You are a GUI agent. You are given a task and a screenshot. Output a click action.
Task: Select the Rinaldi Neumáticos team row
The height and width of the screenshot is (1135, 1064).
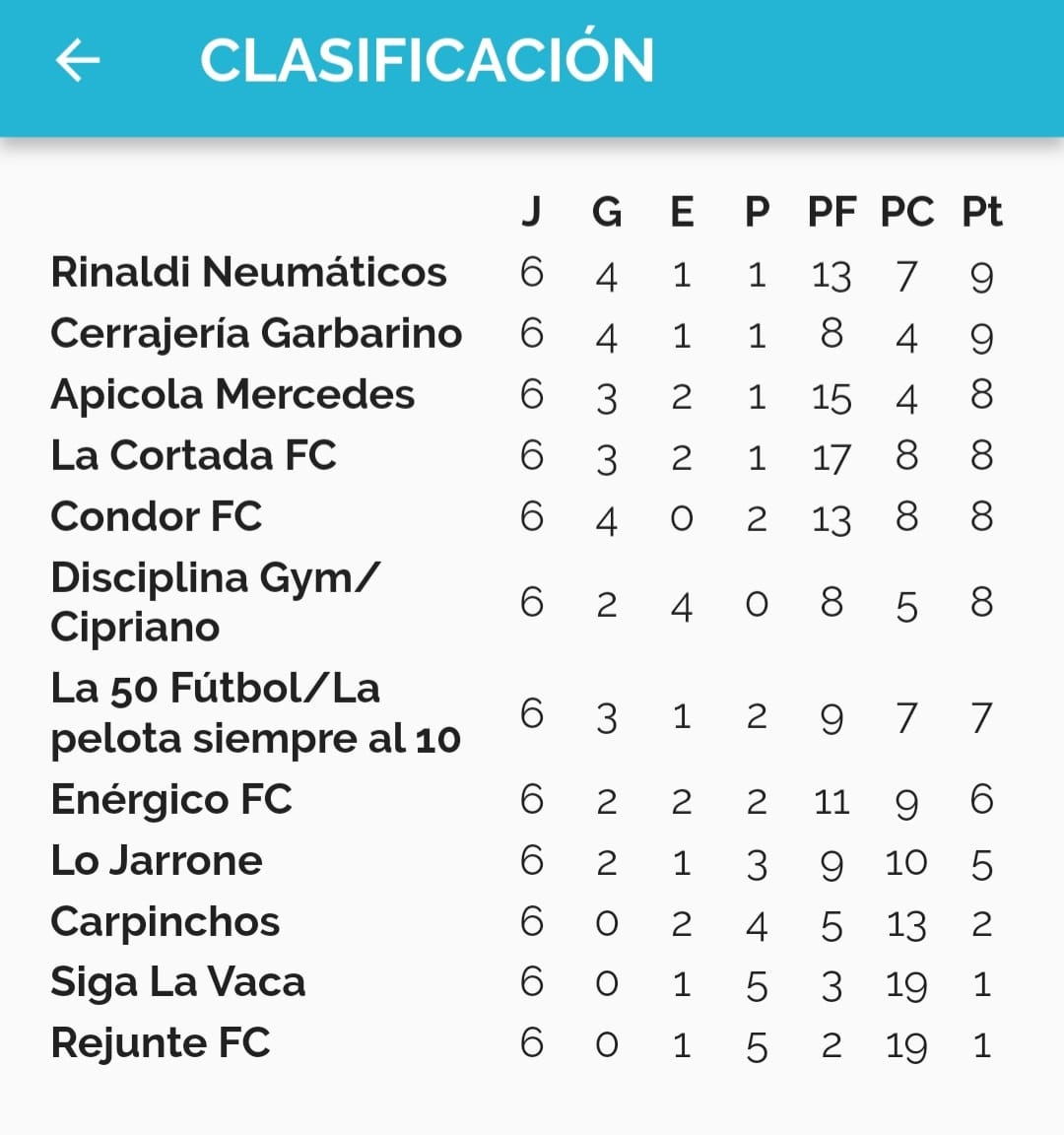click(x=248, y=273)
